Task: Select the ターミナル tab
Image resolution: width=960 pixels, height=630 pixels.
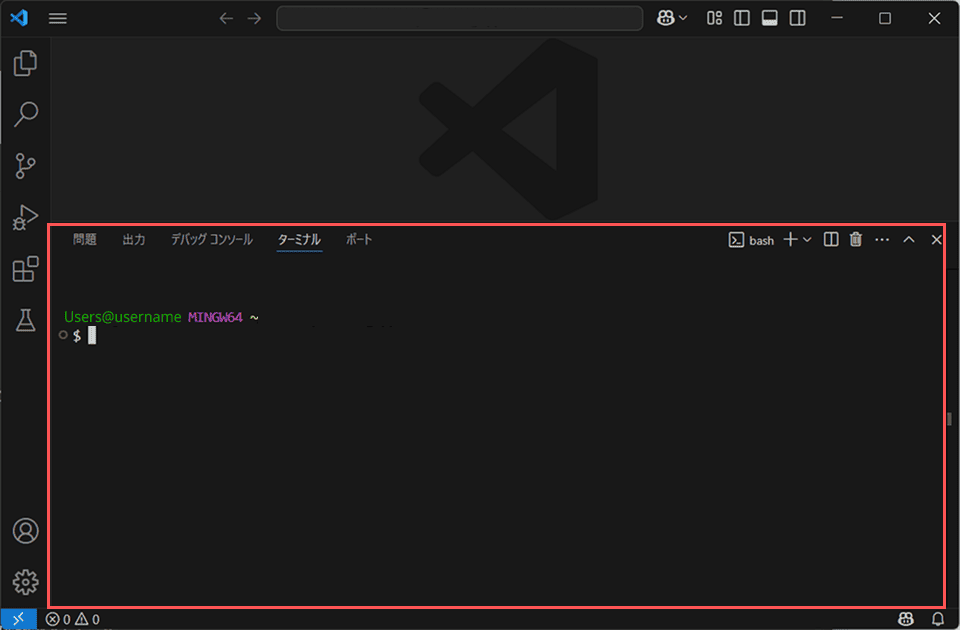Action: point(299,239)
